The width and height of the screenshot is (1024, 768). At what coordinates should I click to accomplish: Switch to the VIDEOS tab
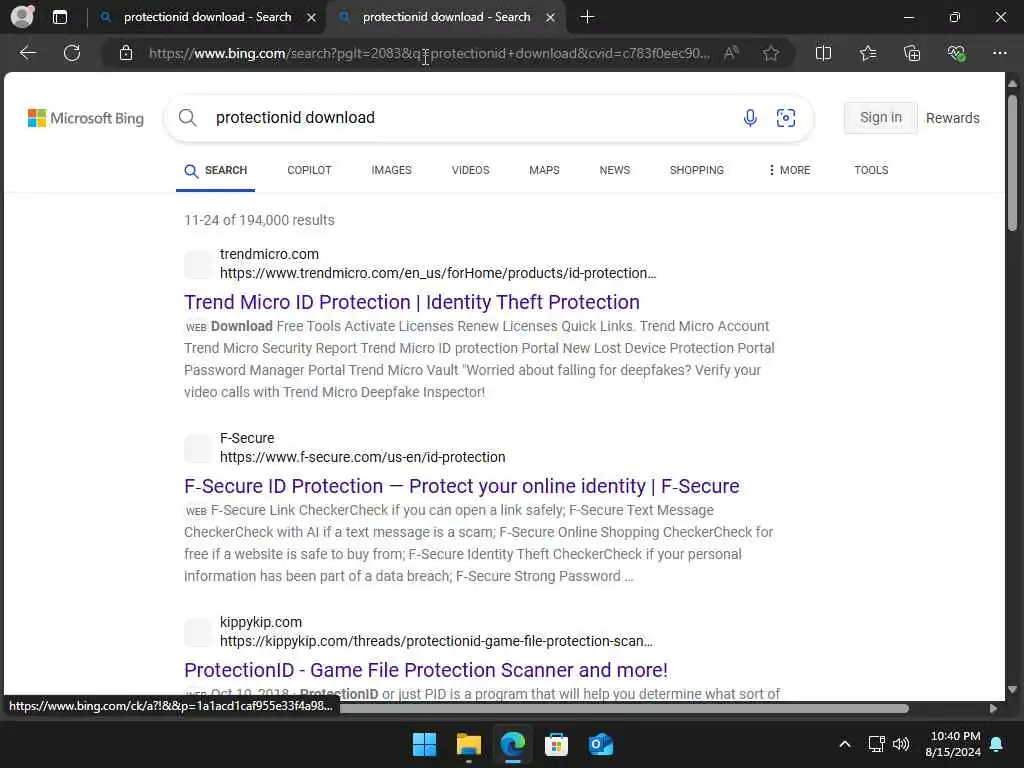pos(470,170)
